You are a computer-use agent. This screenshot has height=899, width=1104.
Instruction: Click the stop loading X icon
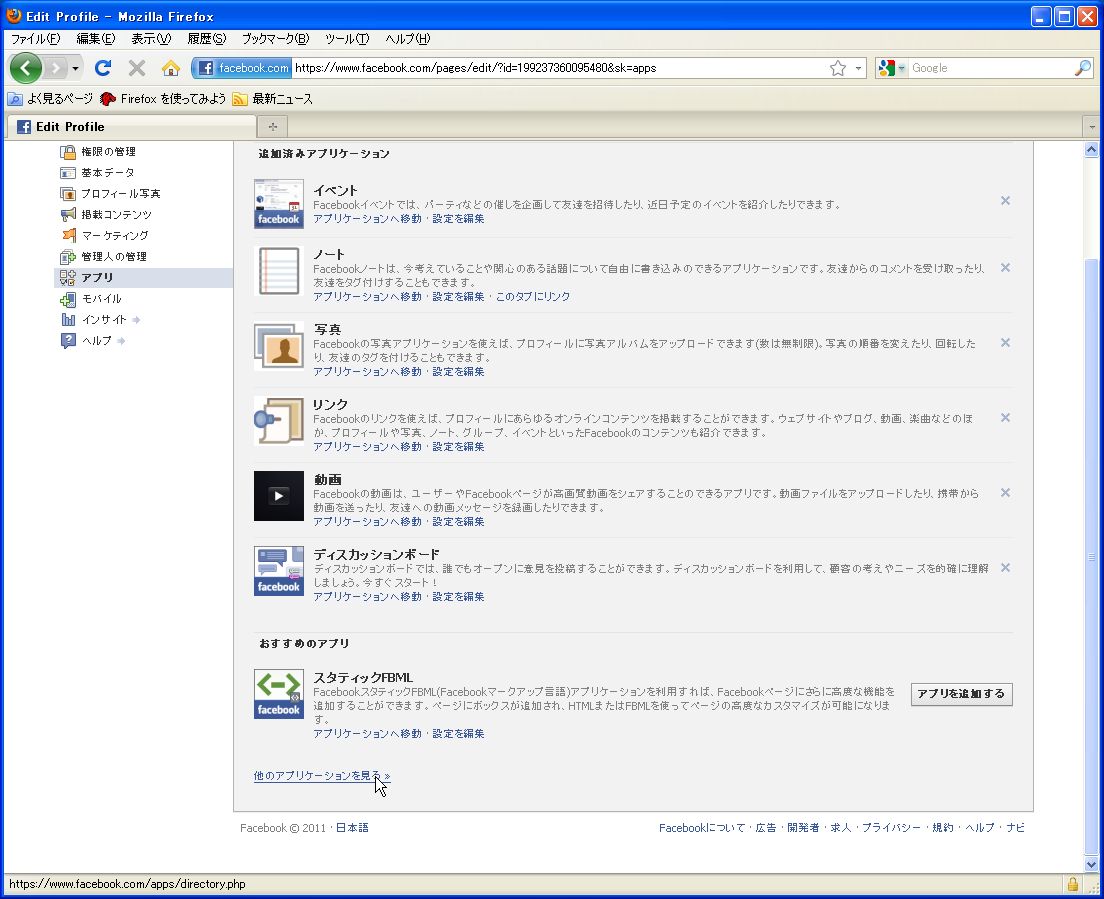pyautogui.click(x=137, y=68)
